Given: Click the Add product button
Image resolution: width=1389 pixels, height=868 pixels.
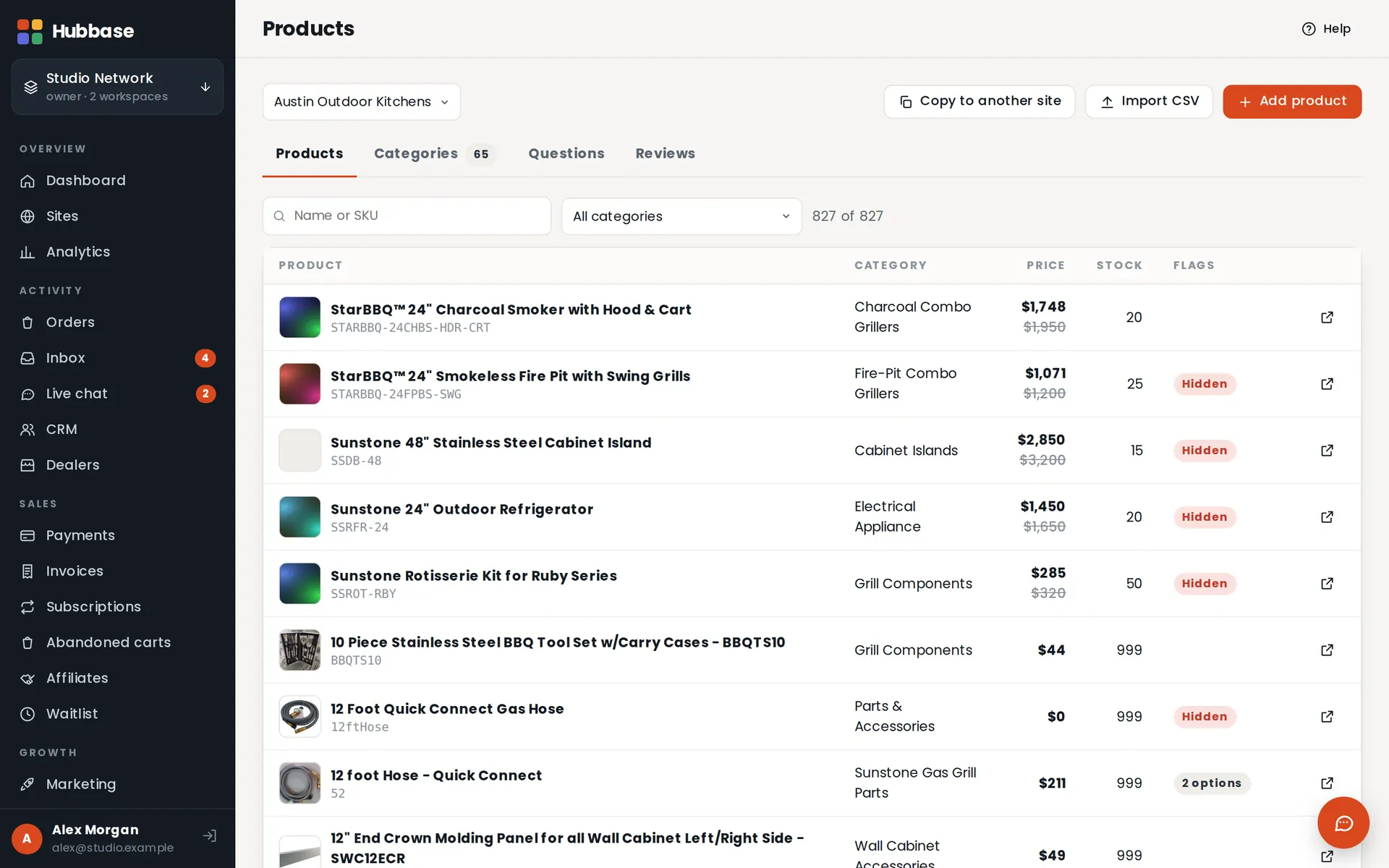Looking at the screenshot, I should [1292, 101].
